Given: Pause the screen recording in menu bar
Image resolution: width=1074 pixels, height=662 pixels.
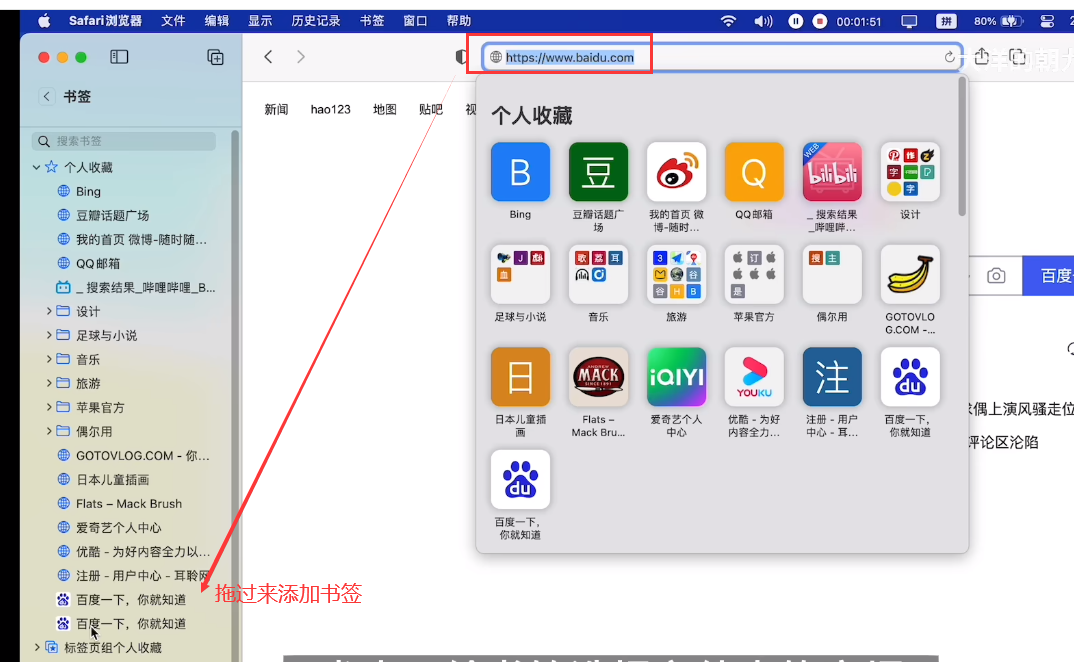Looking at the screenshot, I should (795, 21).
